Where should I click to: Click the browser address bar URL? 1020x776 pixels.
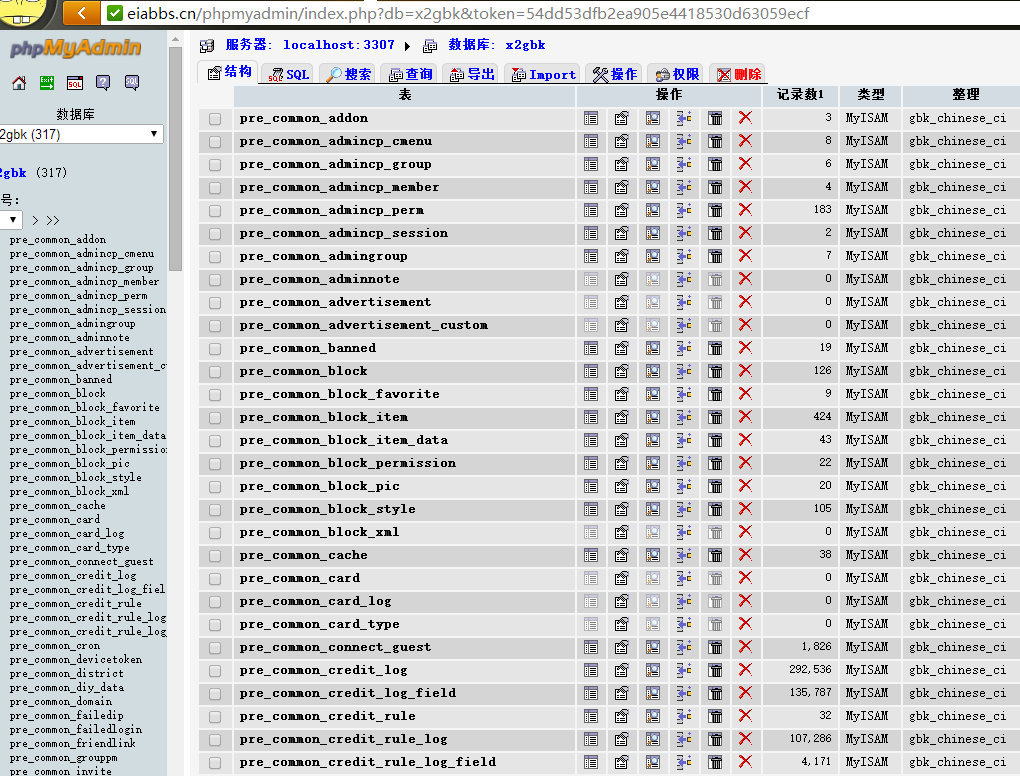(468, 13)
